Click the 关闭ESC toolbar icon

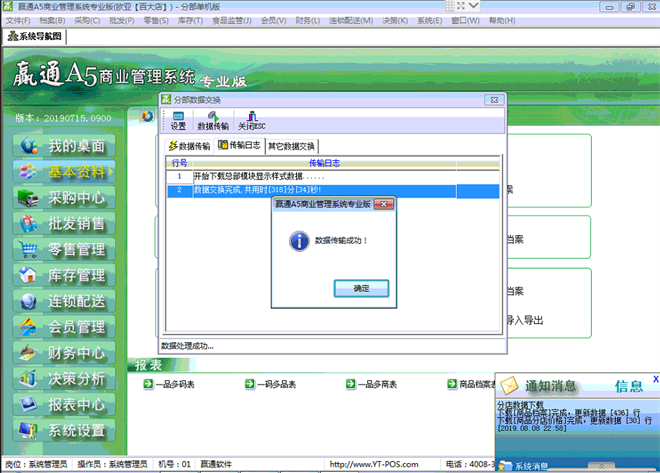[252, 121]
